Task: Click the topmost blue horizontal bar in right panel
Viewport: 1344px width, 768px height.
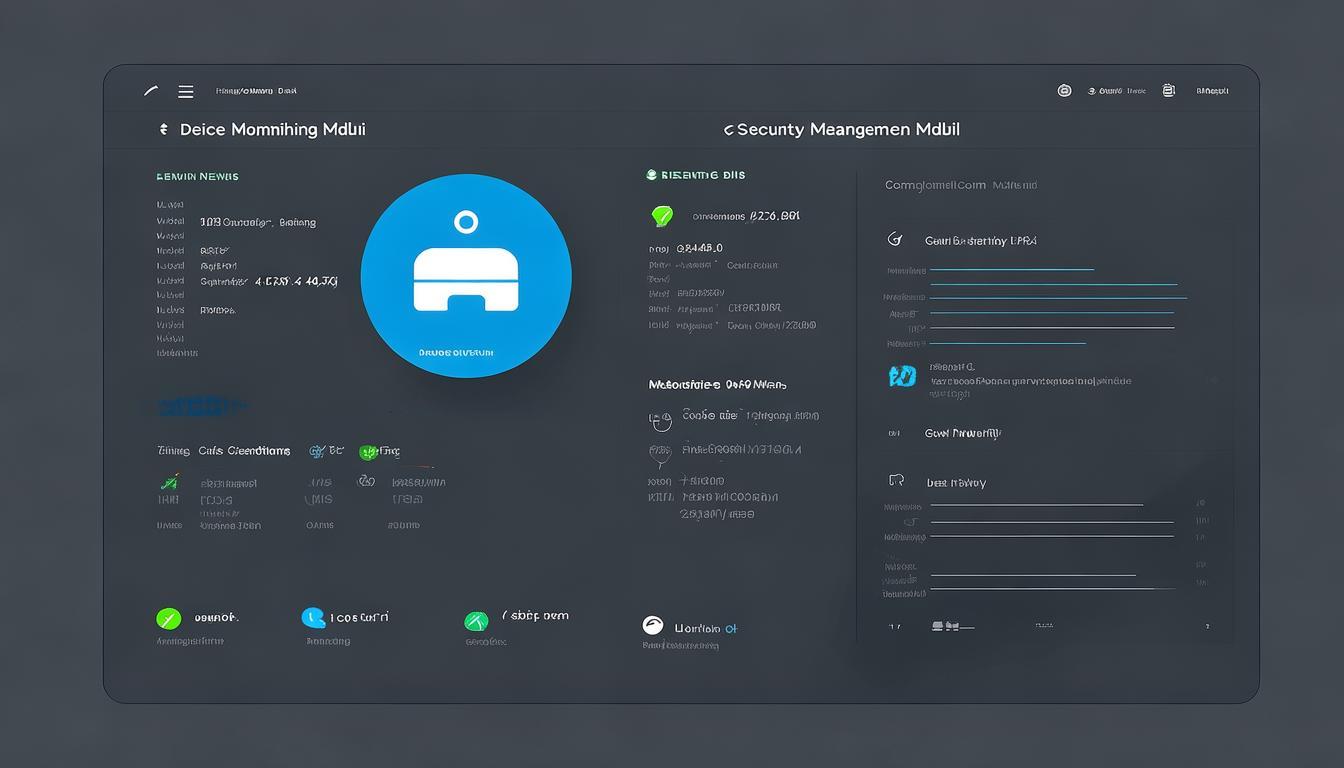Action: pyautogui.click(x=1012, y=269)
